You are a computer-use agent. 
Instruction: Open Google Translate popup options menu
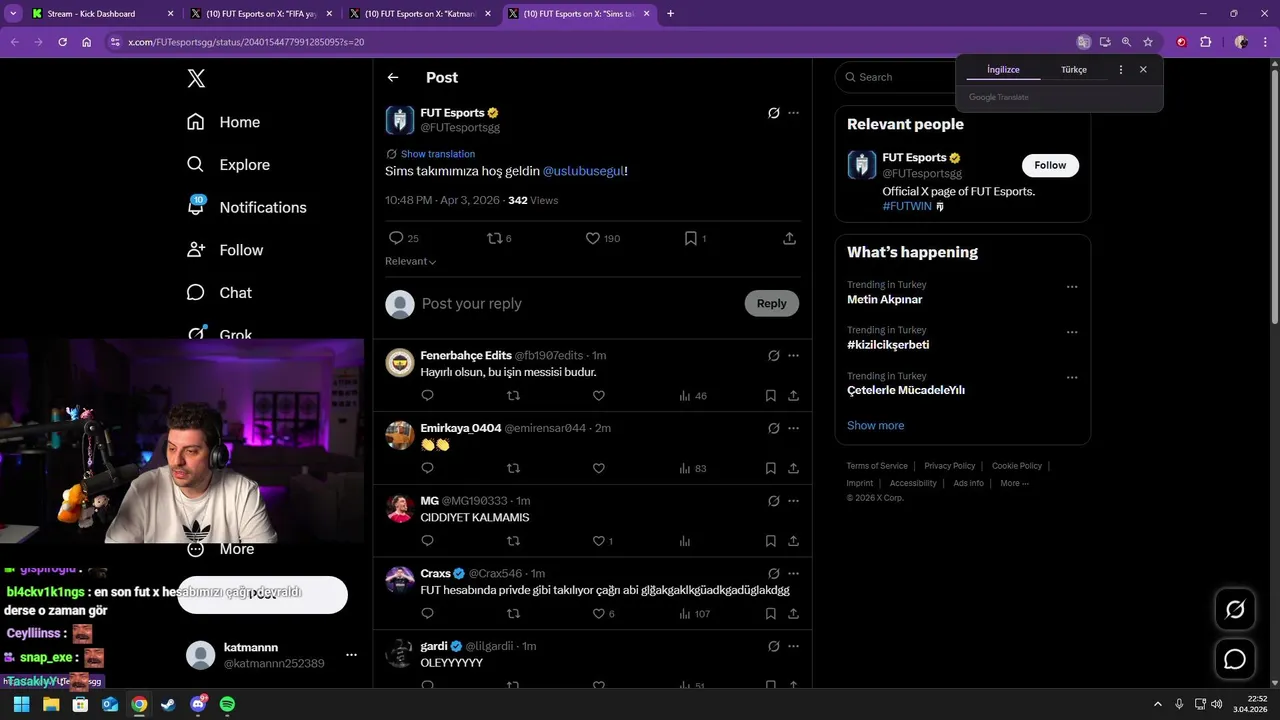click(x=1120, y=70)
